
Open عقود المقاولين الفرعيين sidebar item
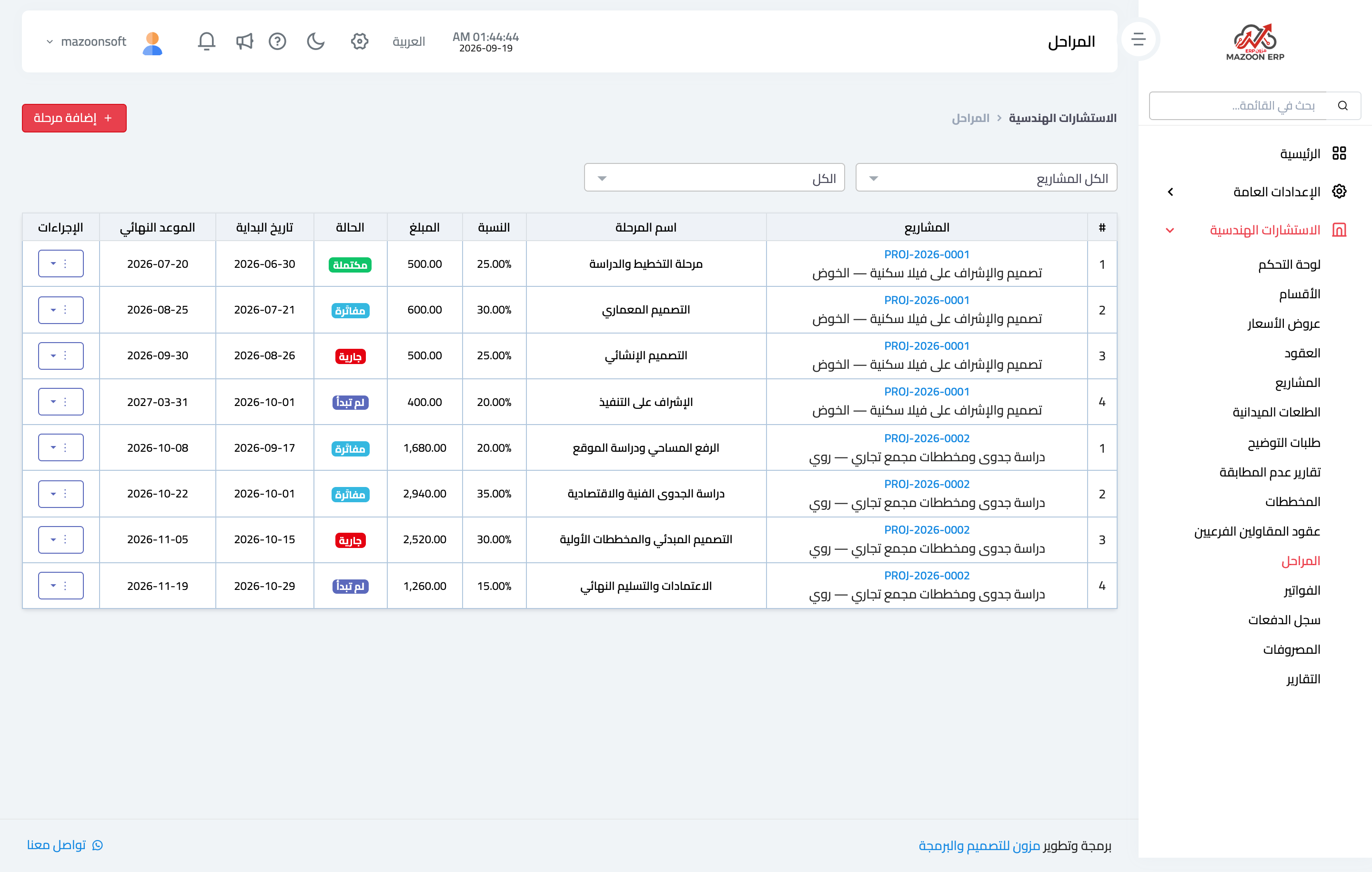click(x=1257, y=531)
